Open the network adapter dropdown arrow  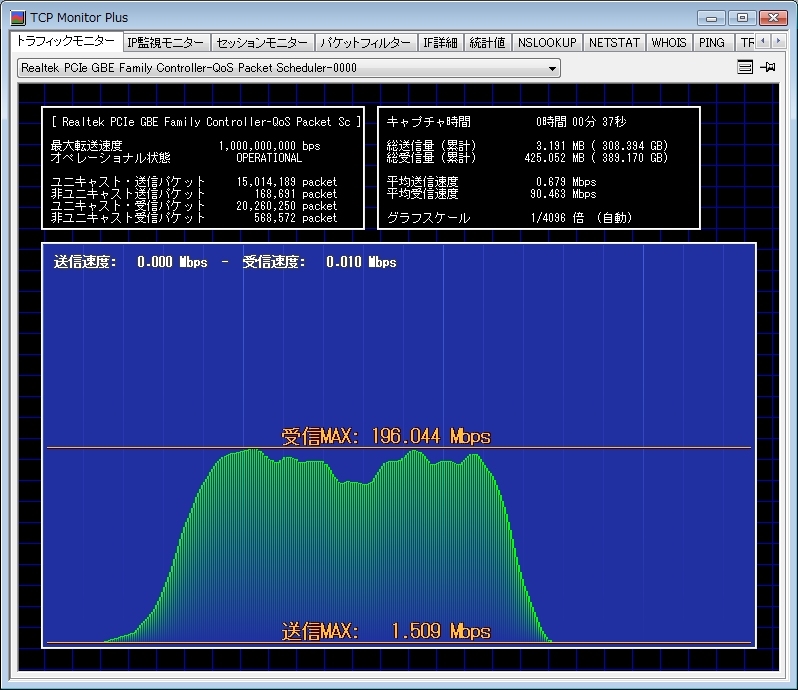[x=553, y=69]
